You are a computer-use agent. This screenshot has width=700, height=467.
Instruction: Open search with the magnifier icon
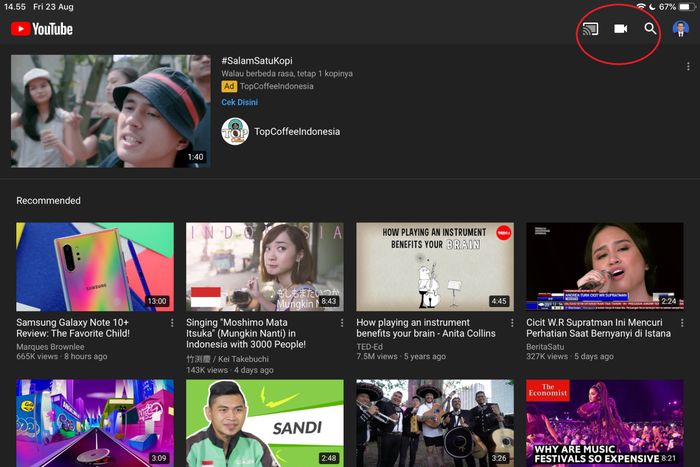650,29
